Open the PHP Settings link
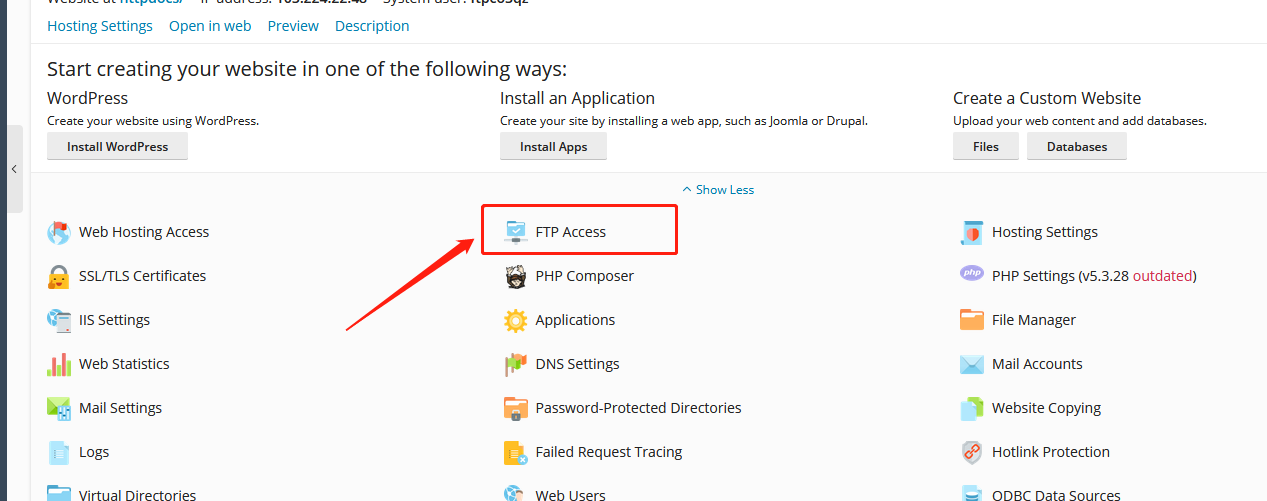 1094,276
